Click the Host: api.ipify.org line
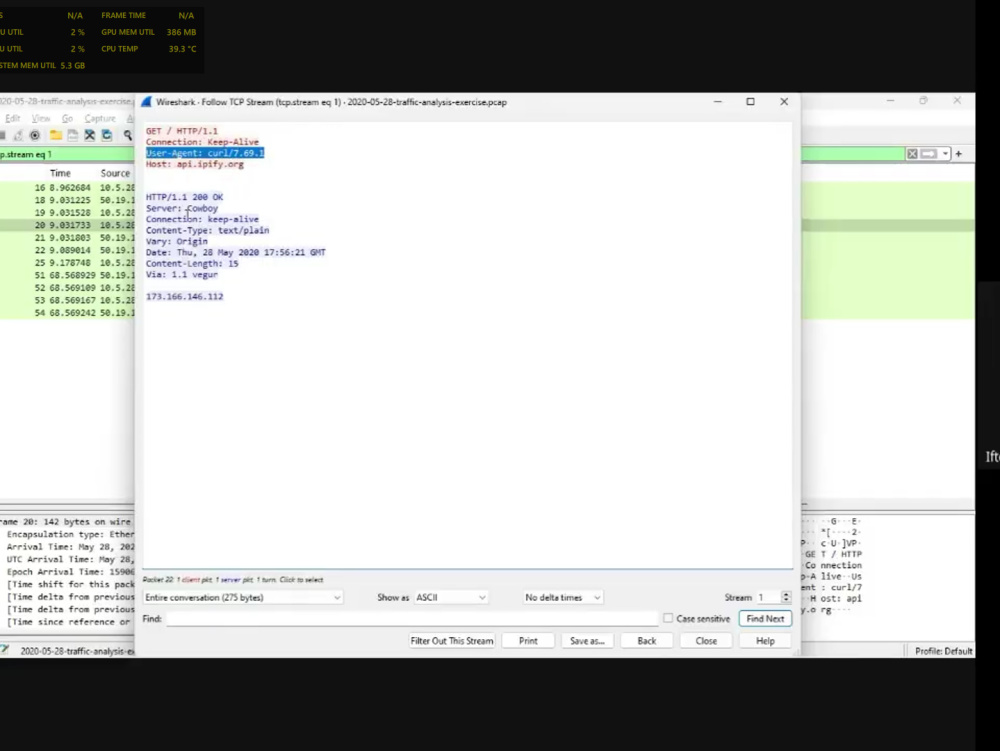The width and height of the screenshot is (1000, 751). [195, 164]
